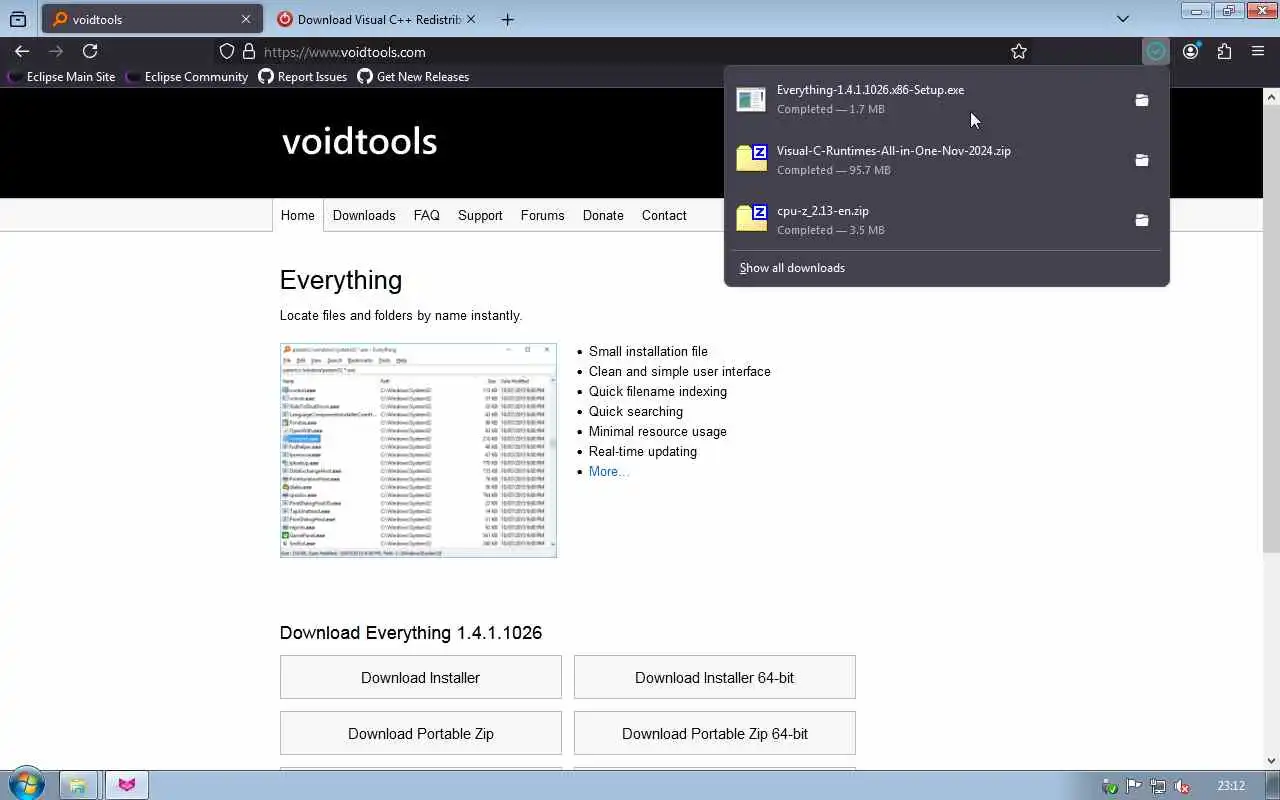This screenshot has height=800, width=1280.
Task: List all tabs with dropdown arrow
Action: [1122, 19]
